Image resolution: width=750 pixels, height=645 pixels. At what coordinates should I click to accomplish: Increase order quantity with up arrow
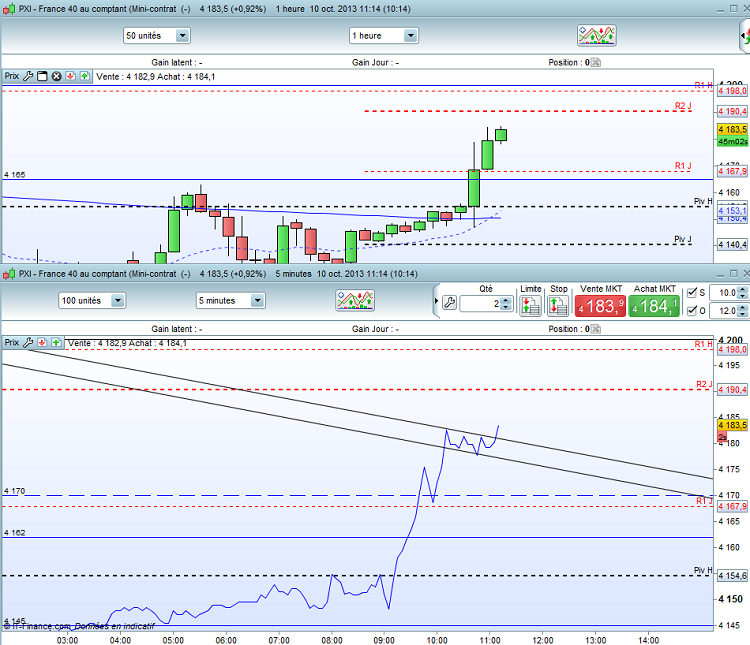click(507, 300)
